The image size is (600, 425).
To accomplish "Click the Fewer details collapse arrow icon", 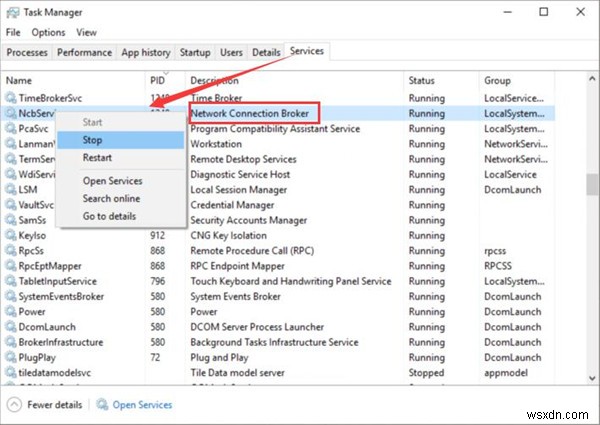I will [x=14, y=405].
